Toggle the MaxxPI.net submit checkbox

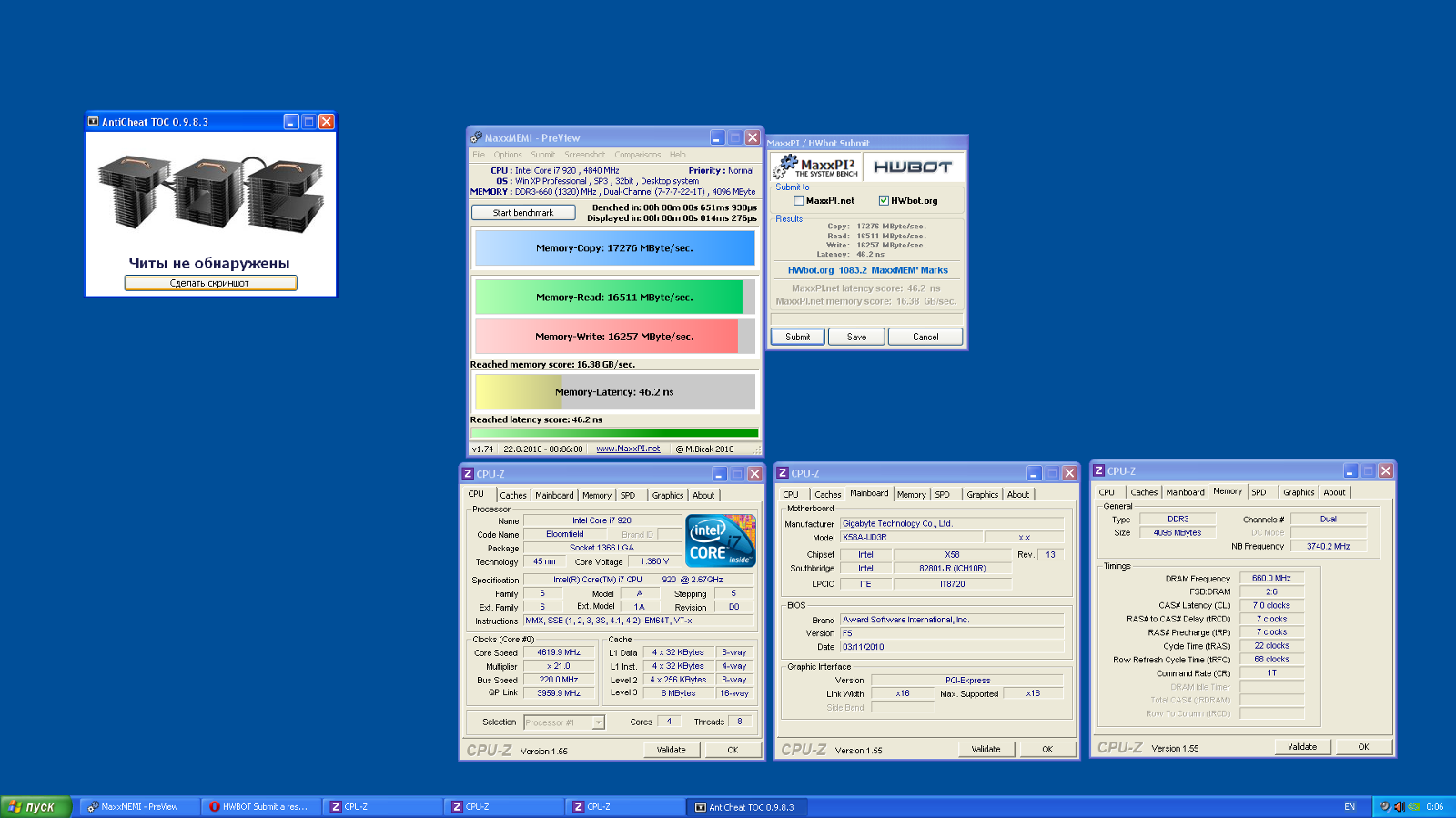tap(799, 200)
